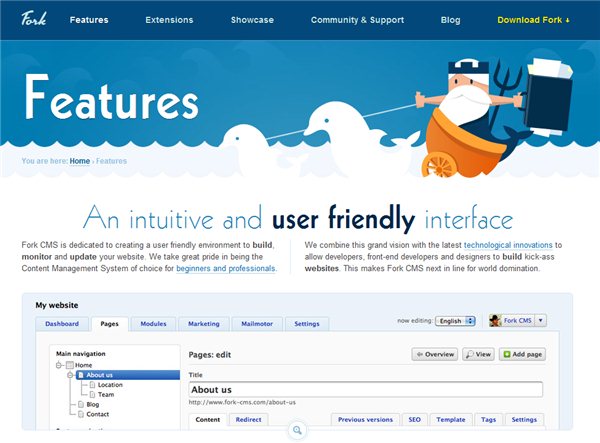Click the Fork logo in the header

34,18
